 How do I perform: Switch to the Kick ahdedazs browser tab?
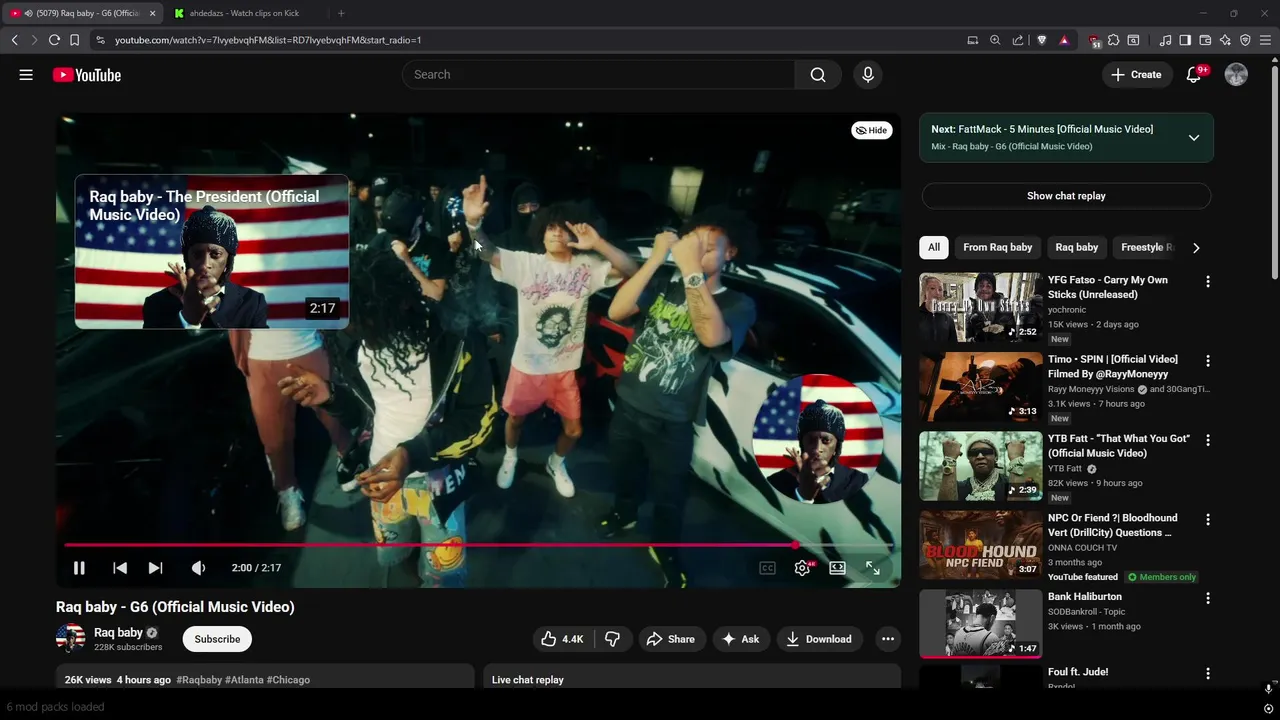(x=243, y=13)
